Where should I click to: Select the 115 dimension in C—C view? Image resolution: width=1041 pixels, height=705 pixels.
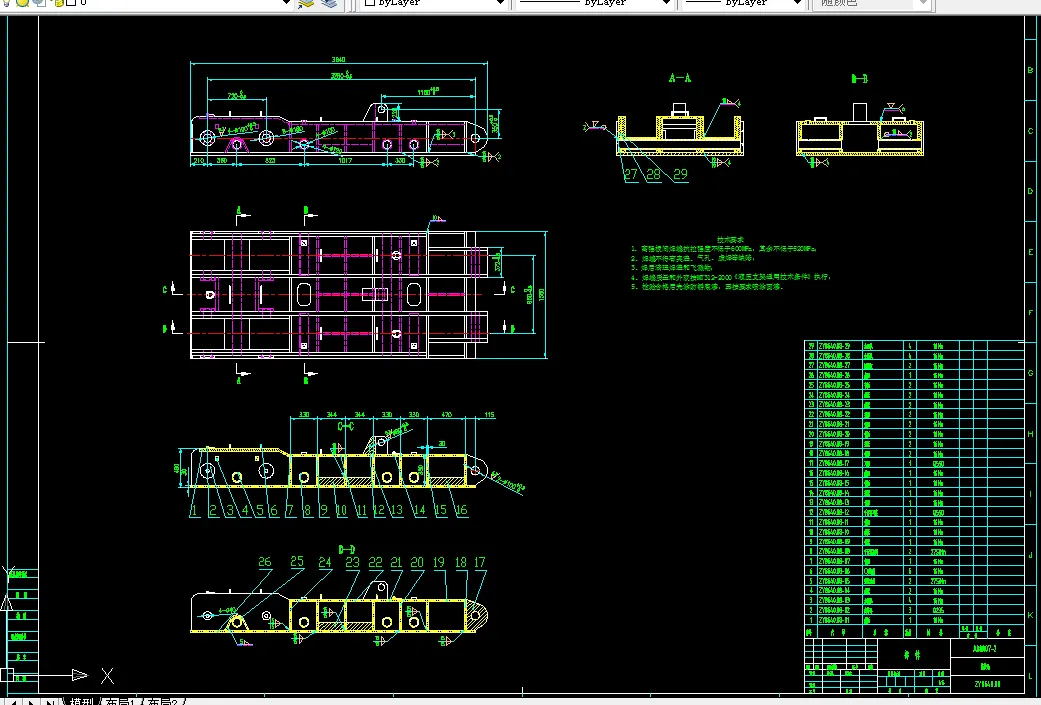[489, 415]
